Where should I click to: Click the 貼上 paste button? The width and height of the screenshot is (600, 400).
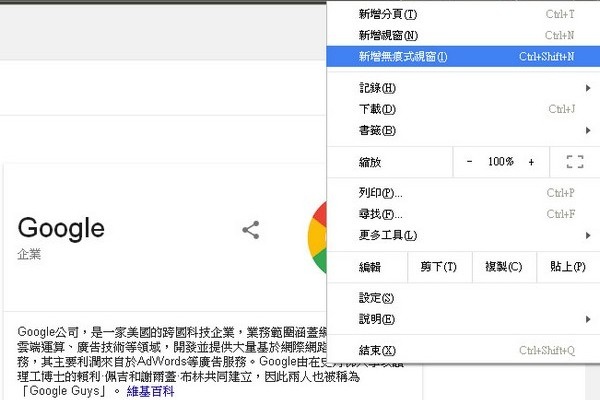click(568, 266)
